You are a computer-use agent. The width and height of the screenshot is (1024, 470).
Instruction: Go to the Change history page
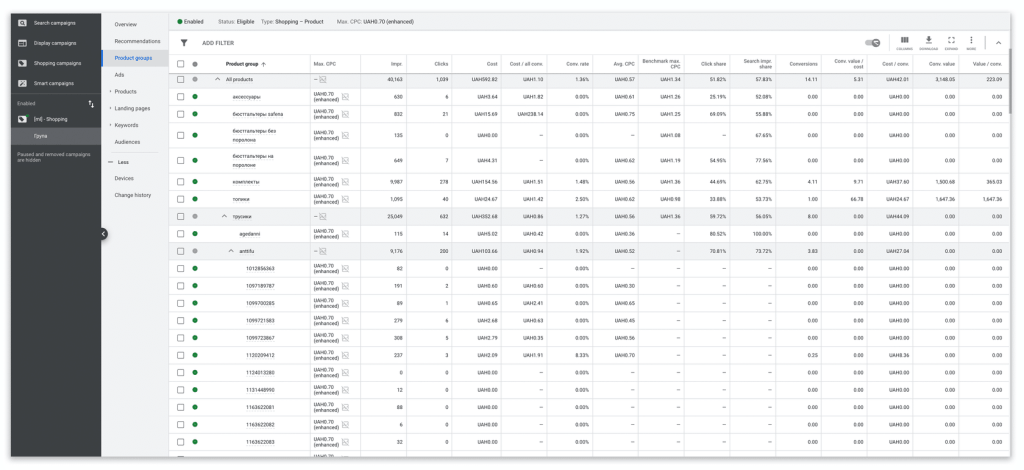coord(133,195)
